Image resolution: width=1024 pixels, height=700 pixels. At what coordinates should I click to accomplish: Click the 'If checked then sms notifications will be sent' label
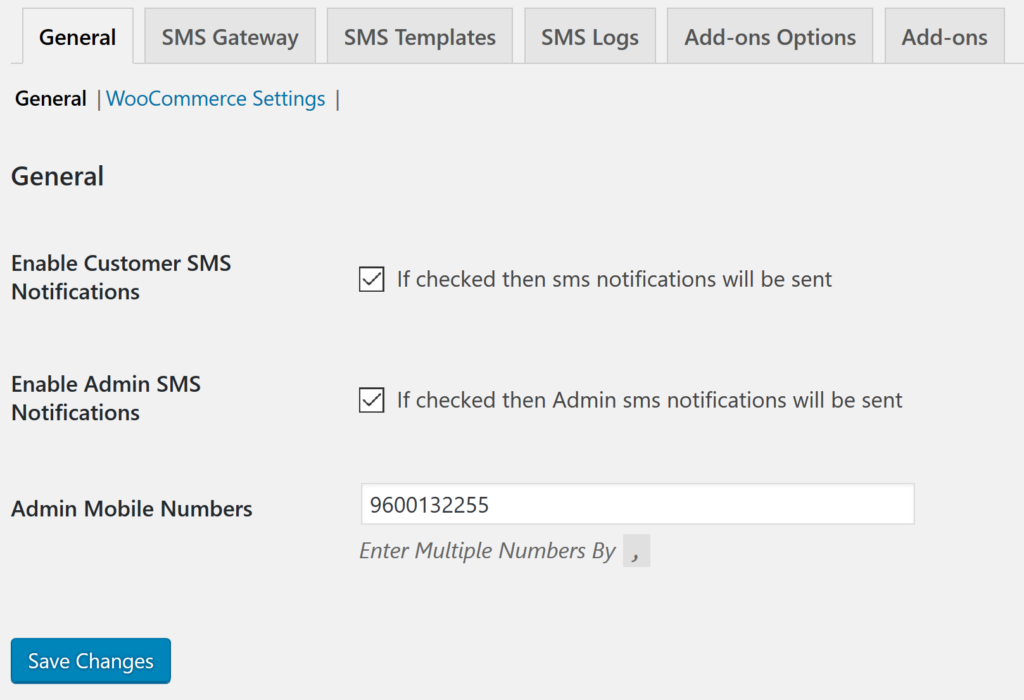pyautogui.click(x=614, y=279)
